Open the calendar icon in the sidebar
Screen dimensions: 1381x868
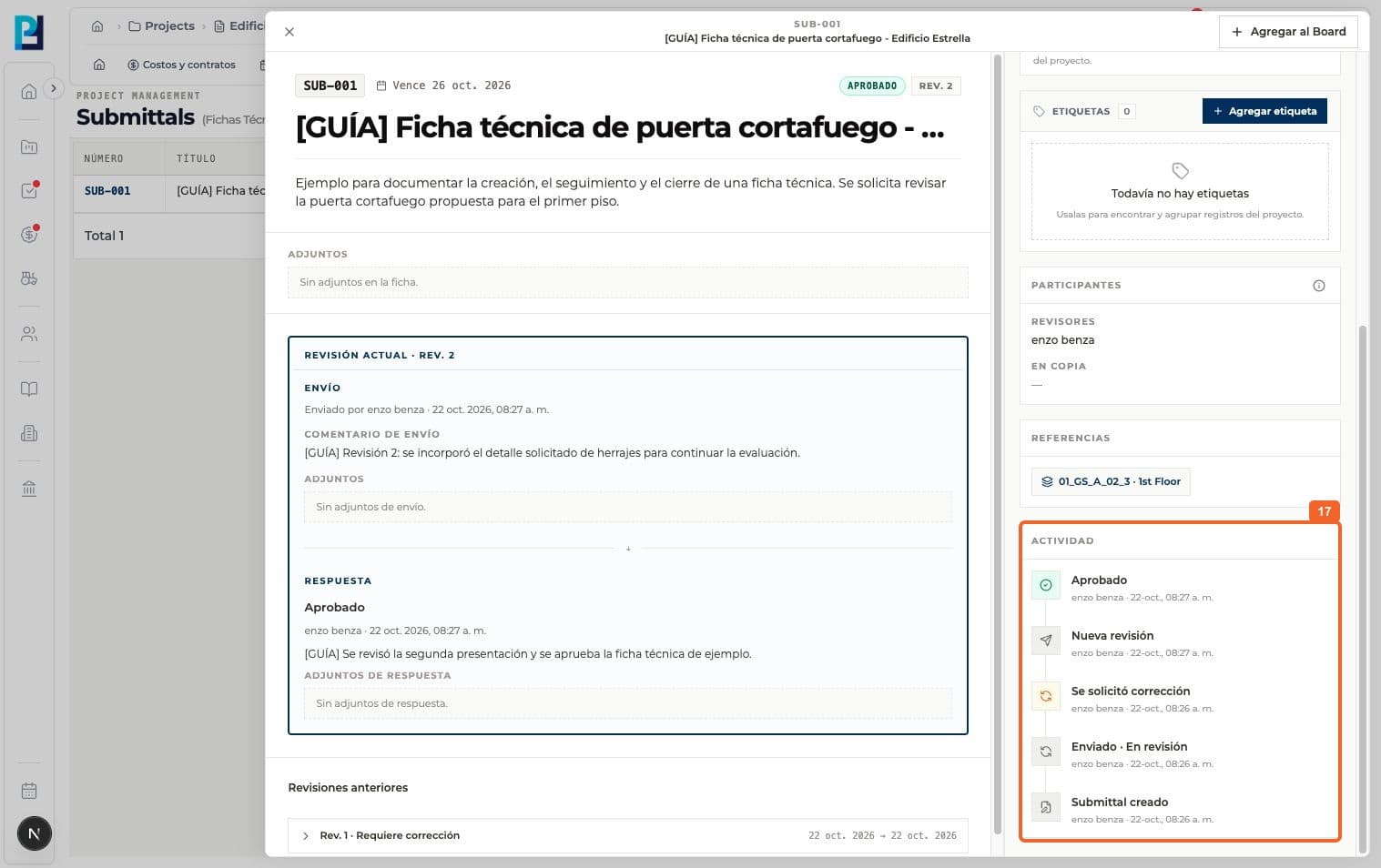coord(29,791)
